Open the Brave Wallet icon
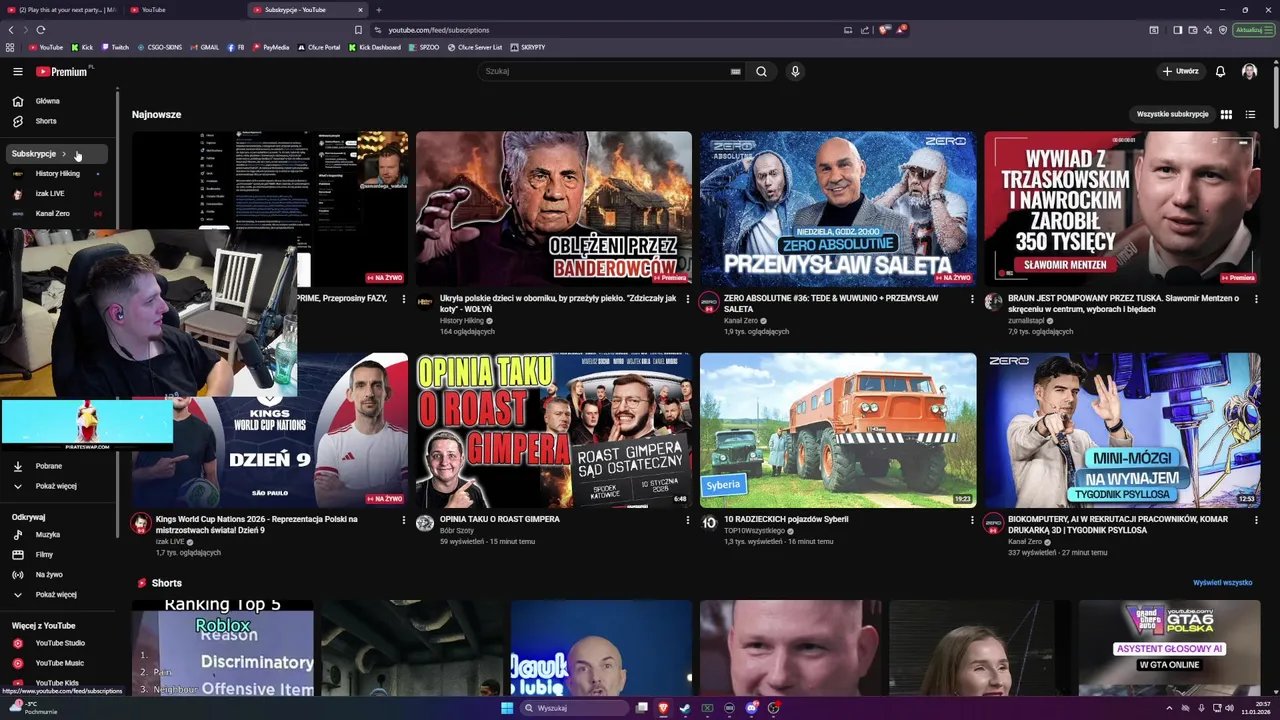Viewport: 1280px width, 720px height. (x=1192, y=30)
